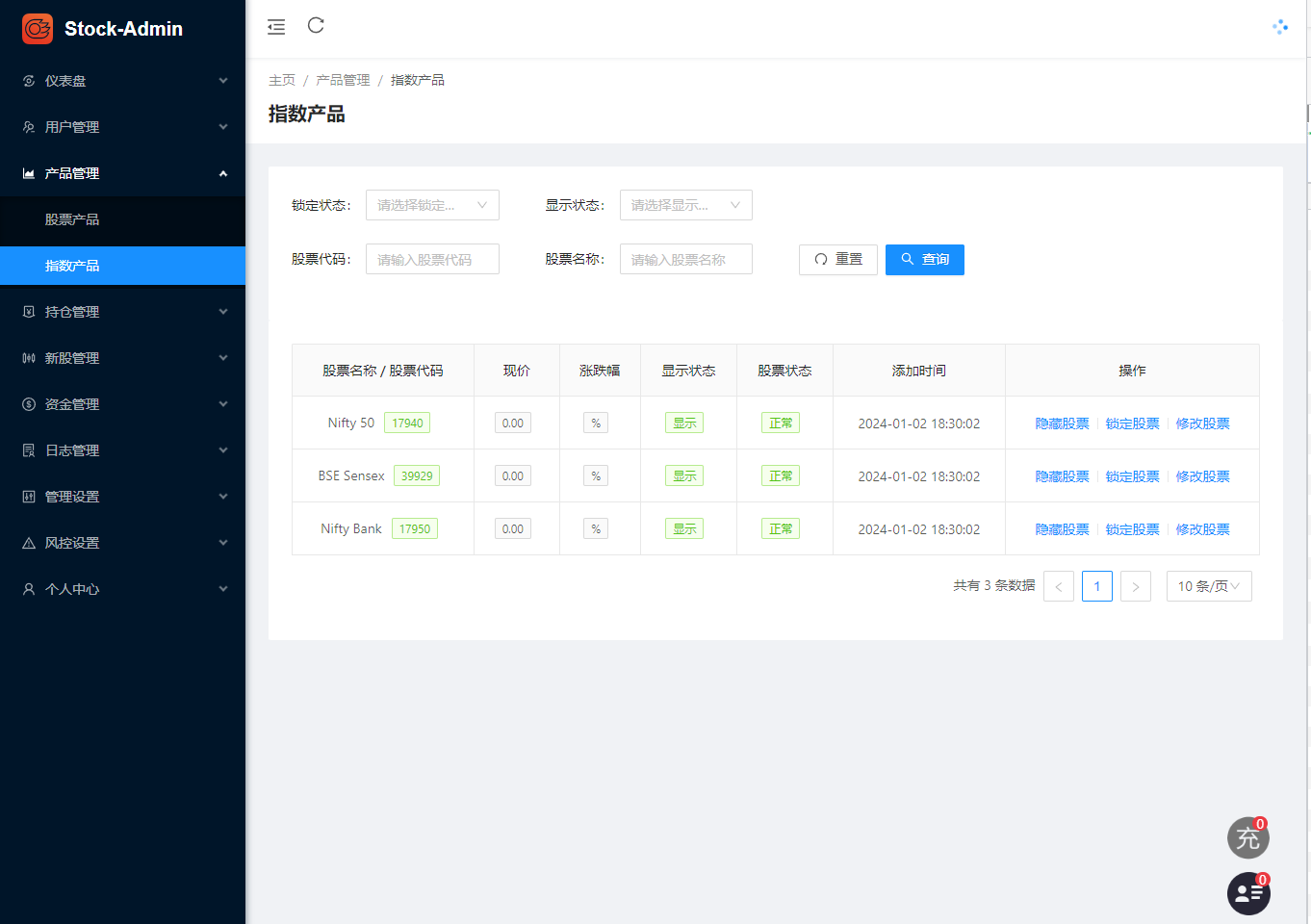
Task: Click 修改股票 for Nifty Bank
Action: coord(1203,527)
